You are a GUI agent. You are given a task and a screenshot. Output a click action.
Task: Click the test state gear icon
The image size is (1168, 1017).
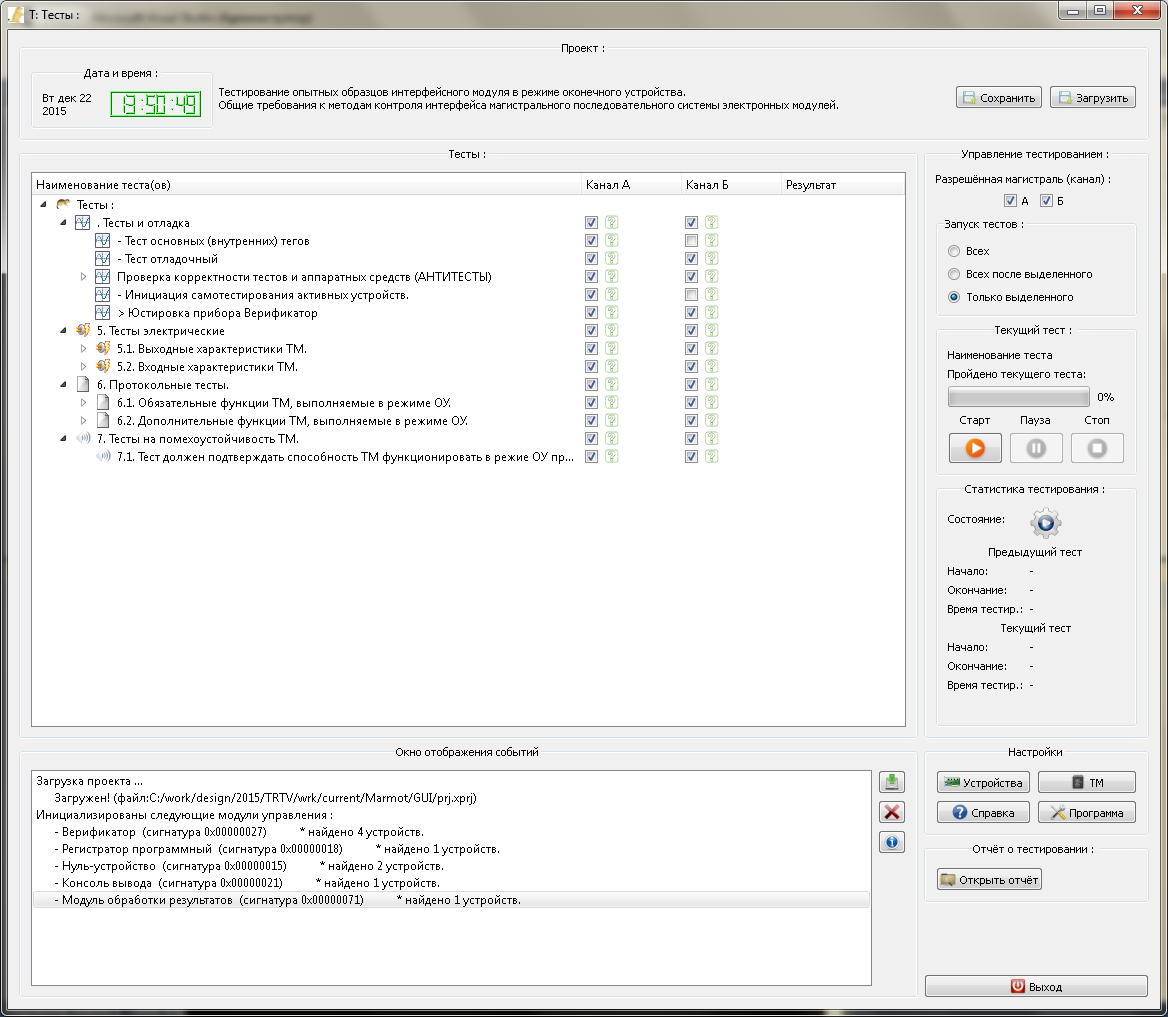(x=1045, y=522)
